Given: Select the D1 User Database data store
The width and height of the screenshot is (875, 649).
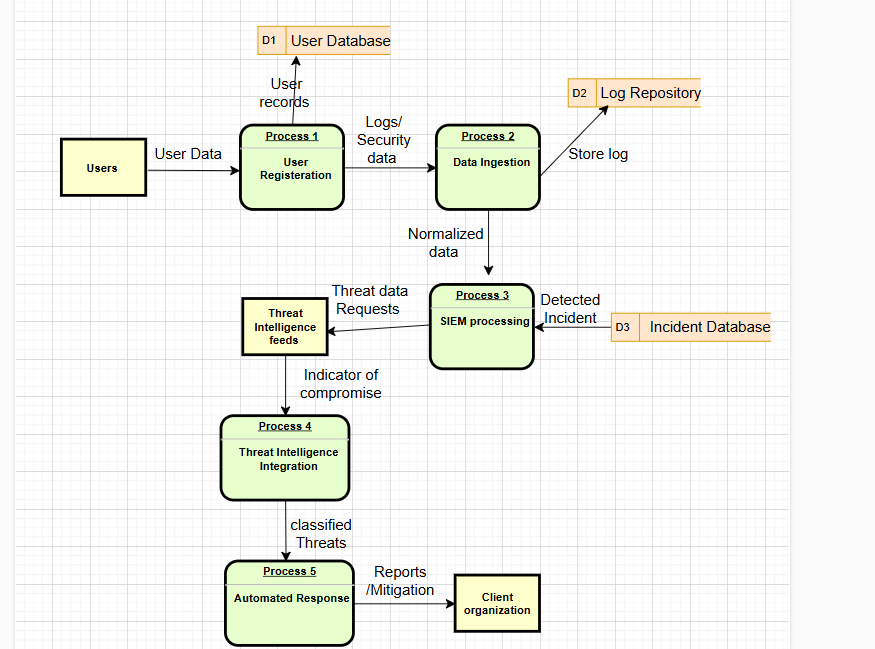Looking at the screenshot, I should pos(324,40).
